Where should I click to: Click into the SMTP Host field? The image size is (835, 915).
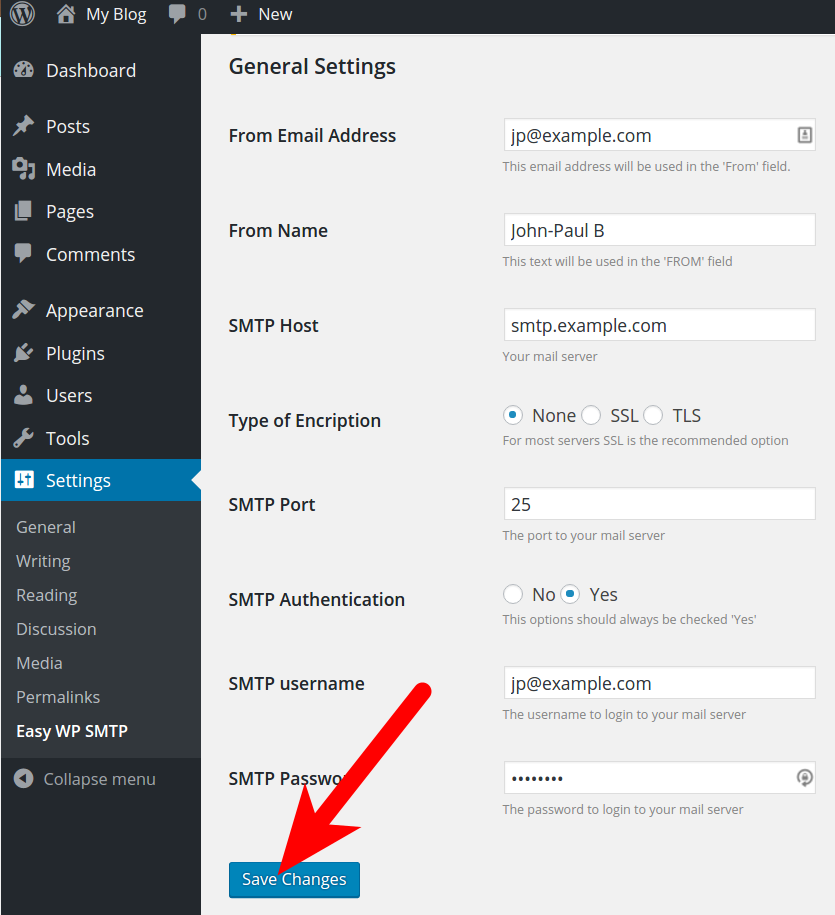pyautogui.click(x=659, y=325)
